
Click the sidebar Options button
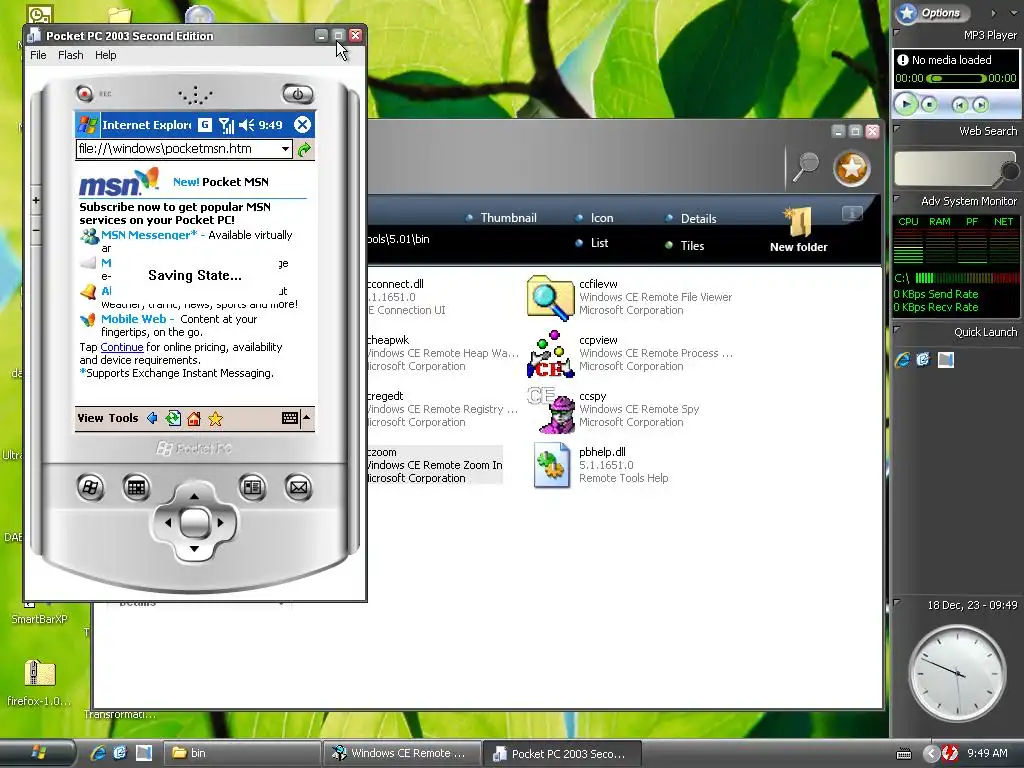(x=932, y=12)
